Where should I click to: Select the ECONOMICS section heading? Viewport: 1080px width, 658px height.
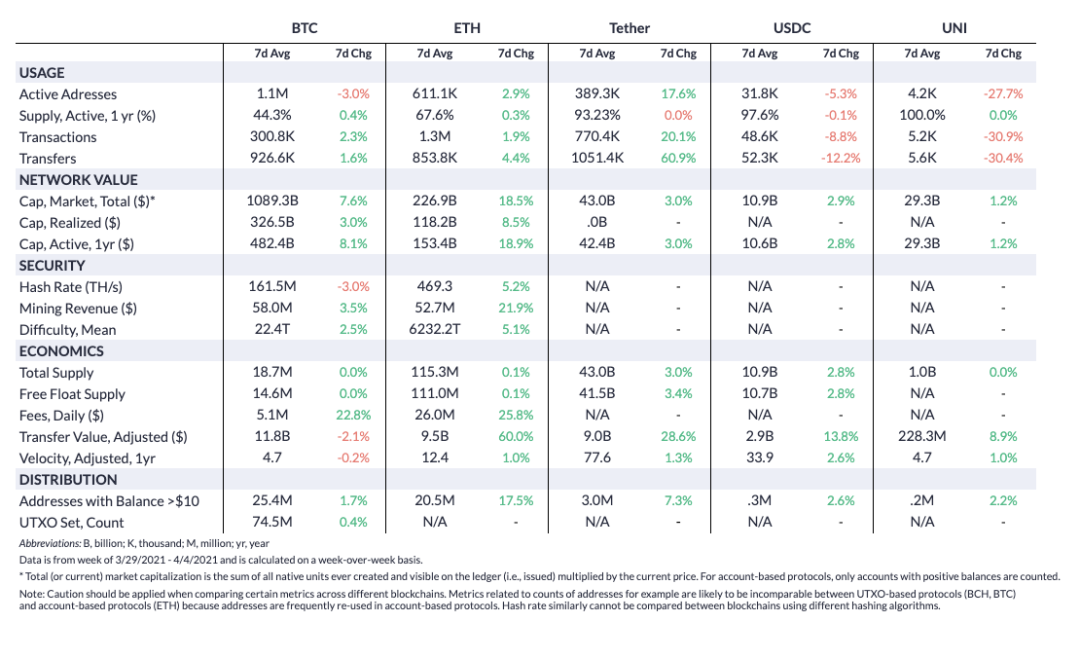click(x=61, y=351)
